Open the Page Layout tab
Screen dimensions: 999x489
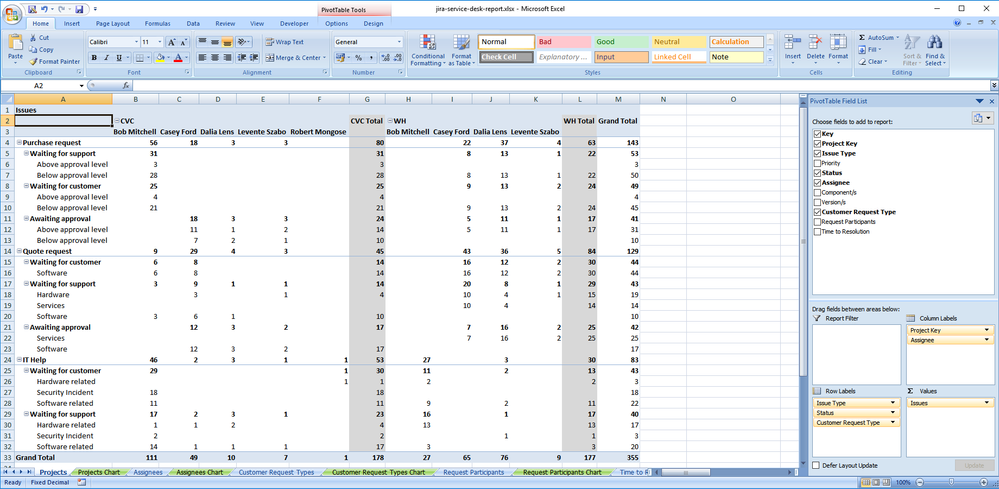coord(113,24)
